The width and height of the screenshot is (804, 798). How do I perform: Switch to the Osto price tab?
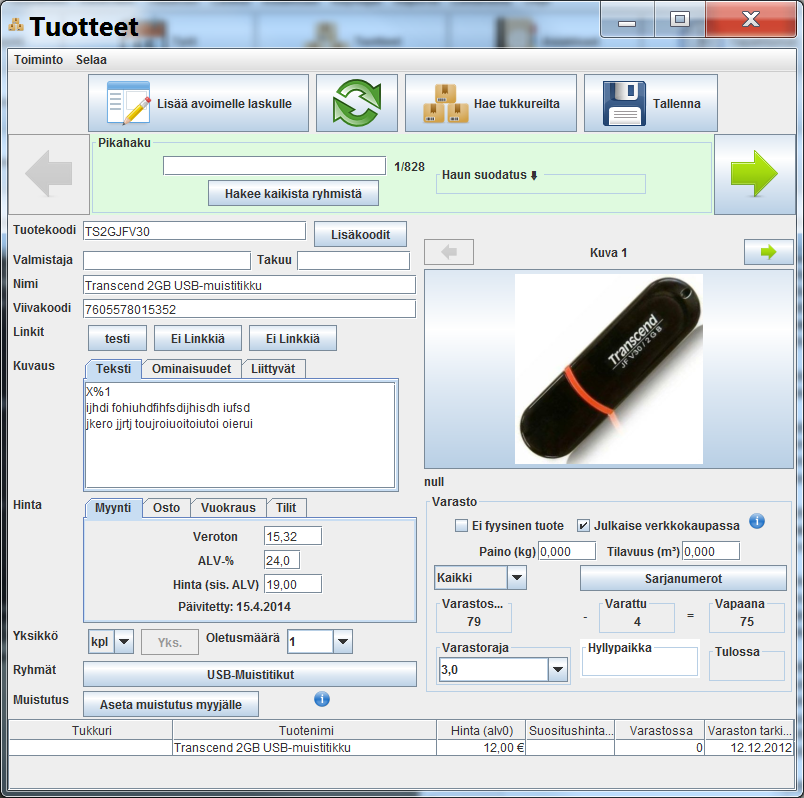click(x=166, y=508)
